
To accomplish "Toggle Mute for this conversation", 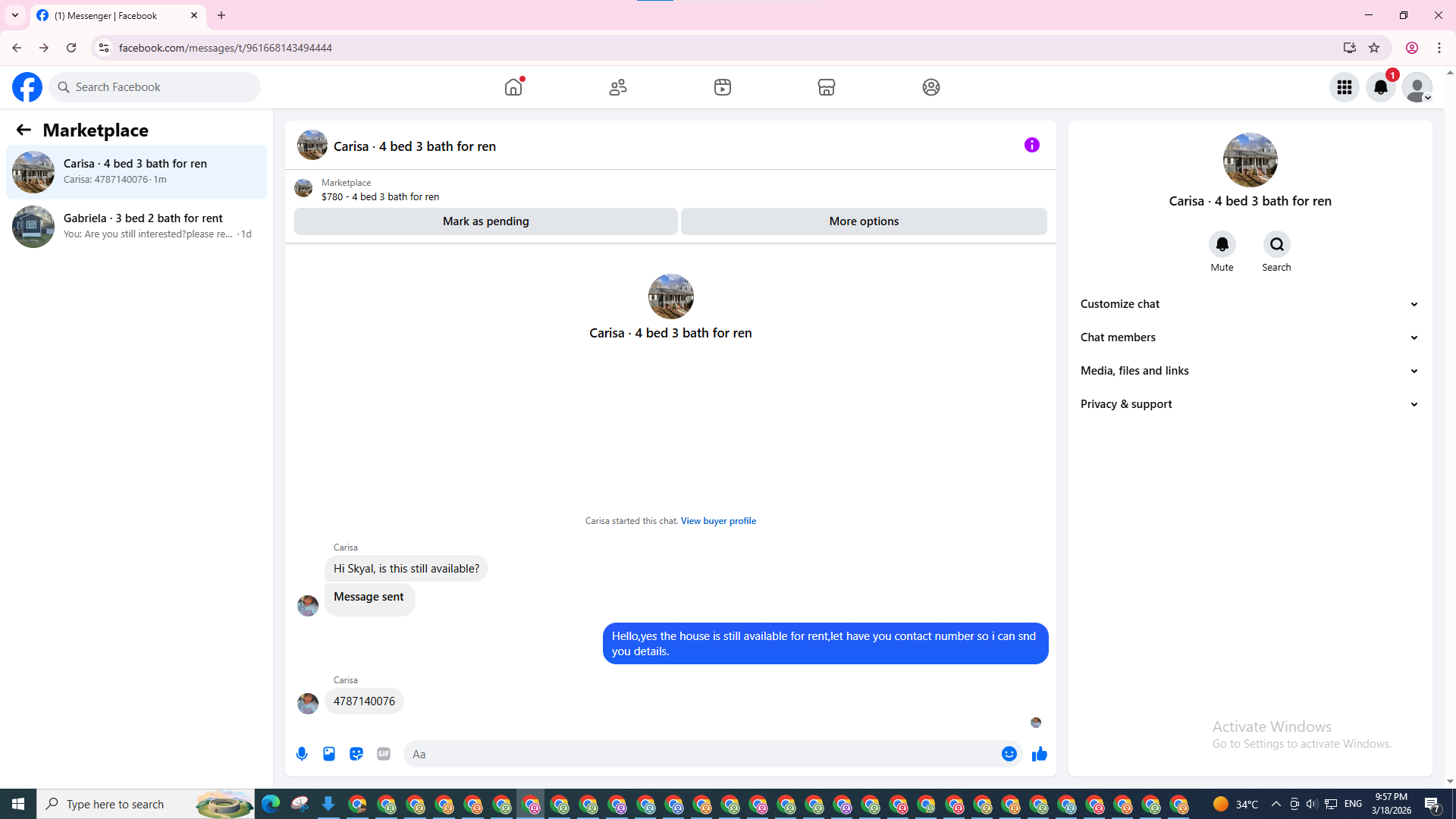I will (1222, 244).
